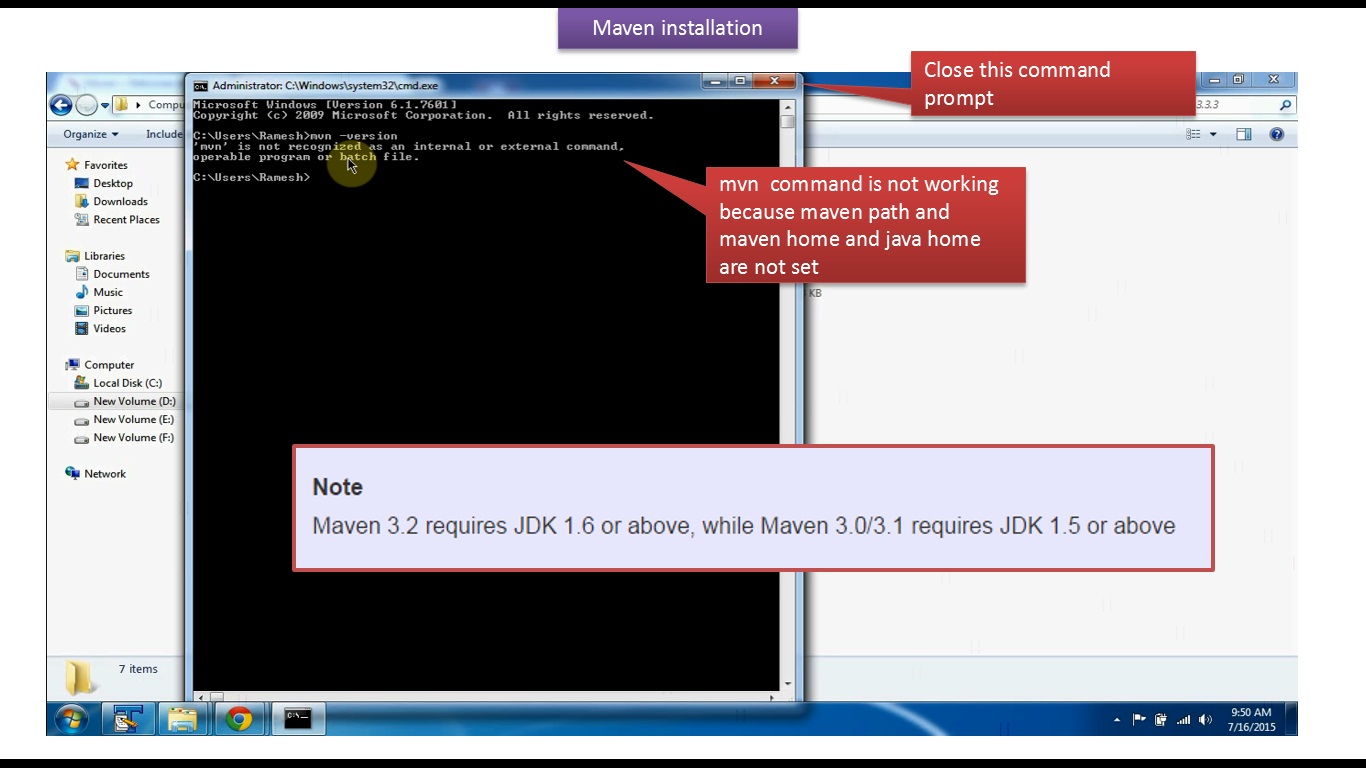Open the views dropdown arrow in Explorer
This screenshot has height=768, width=1366.
tap(1213, 134)
